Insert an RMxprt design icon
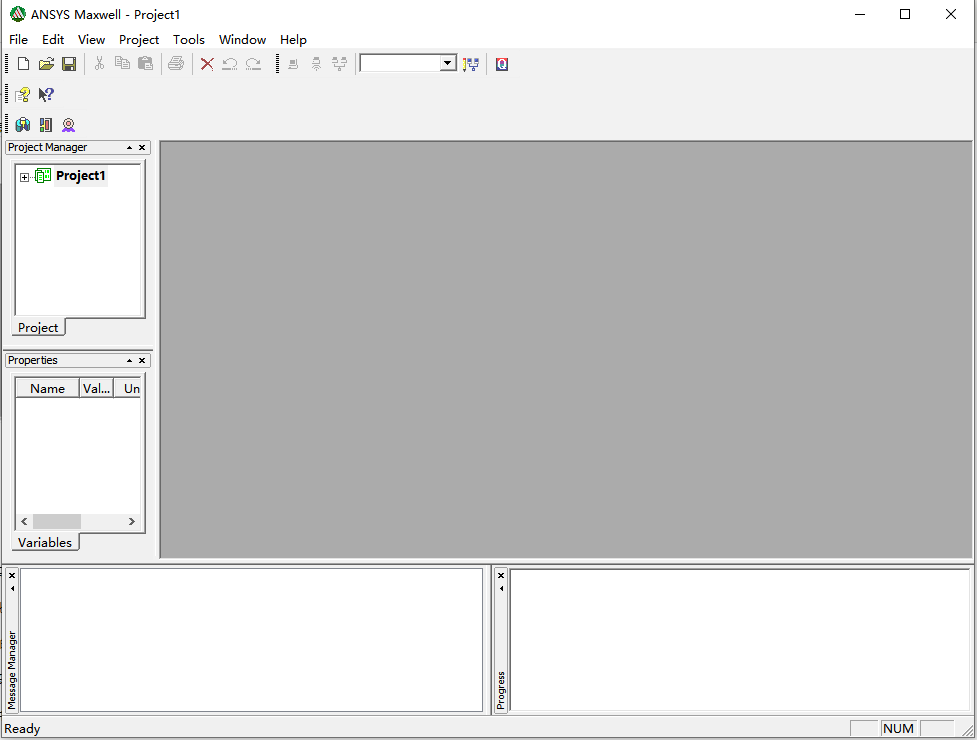 tap(69, 125)
